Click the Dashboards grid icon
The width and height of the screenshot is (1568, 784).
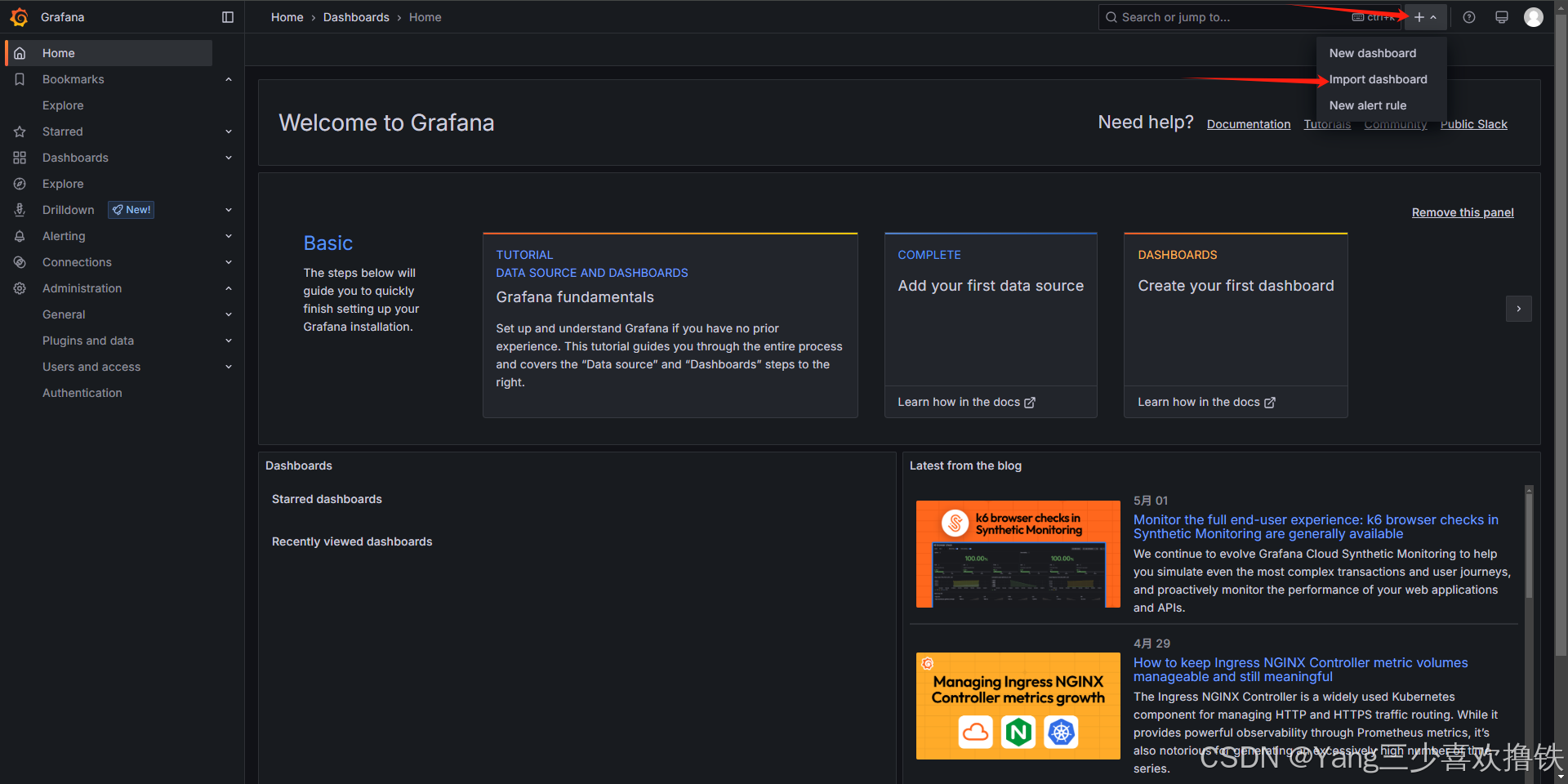click(x=20, y=158)
